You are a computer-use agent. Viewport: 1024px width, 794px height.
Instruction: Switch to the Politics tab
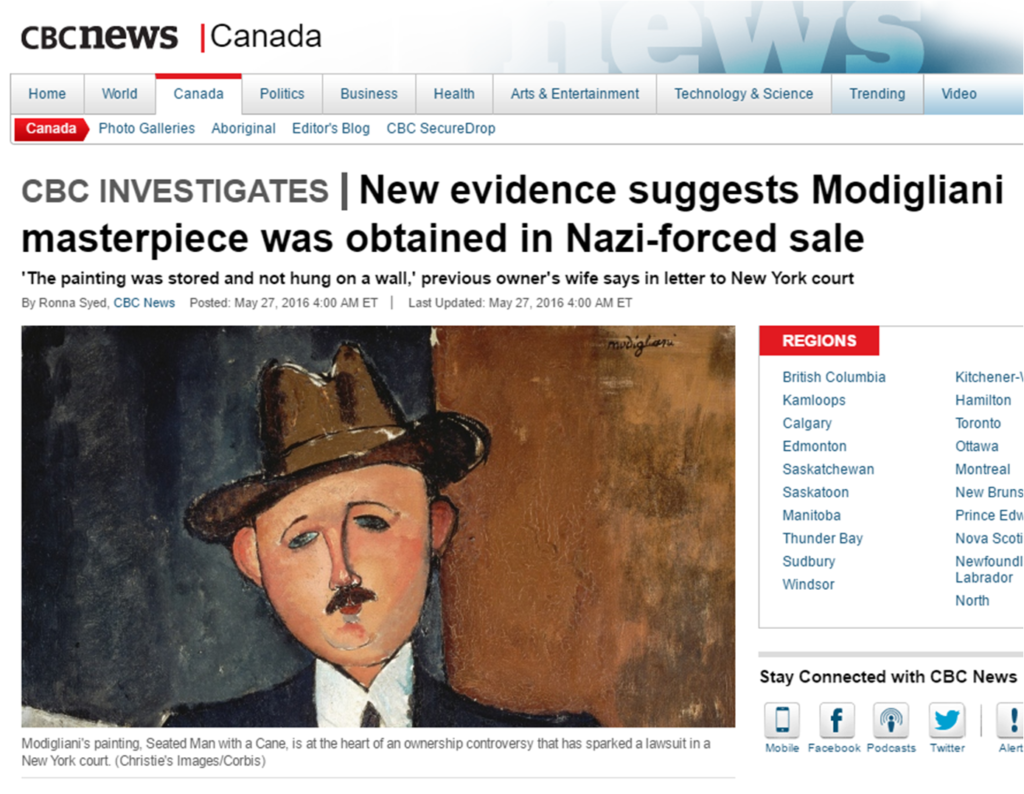(282, 94)
